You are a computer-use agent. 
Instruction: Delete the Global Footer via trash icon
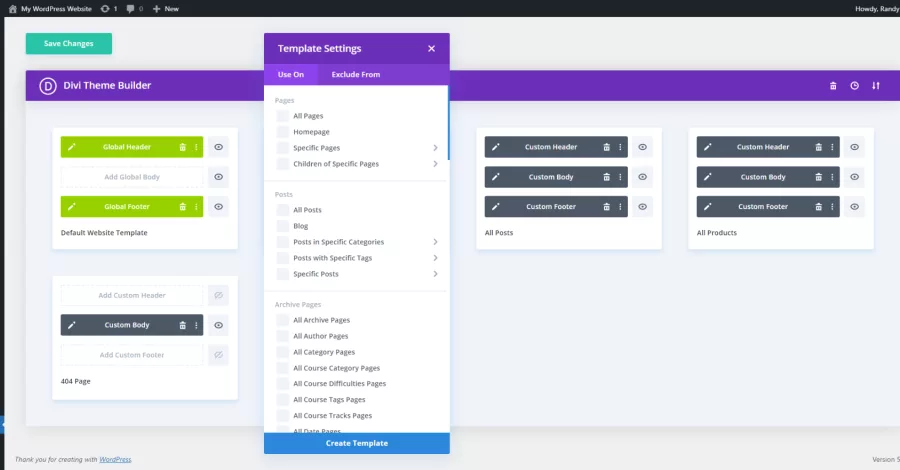(x=183, y=207)
